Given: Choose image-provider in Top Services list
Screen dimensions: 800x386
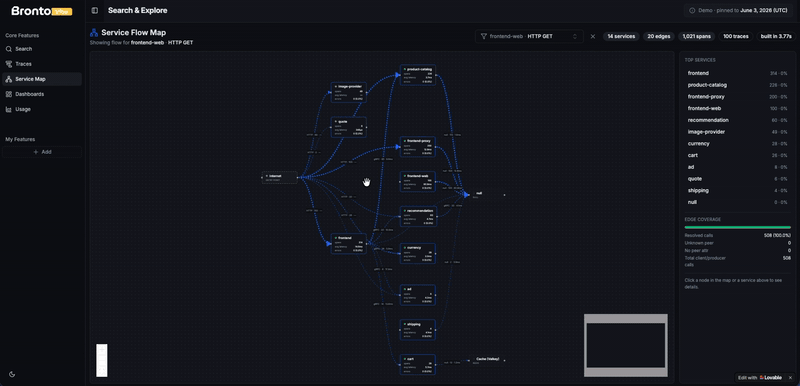Looking at the screenshot, I should (x=737, y=132).
